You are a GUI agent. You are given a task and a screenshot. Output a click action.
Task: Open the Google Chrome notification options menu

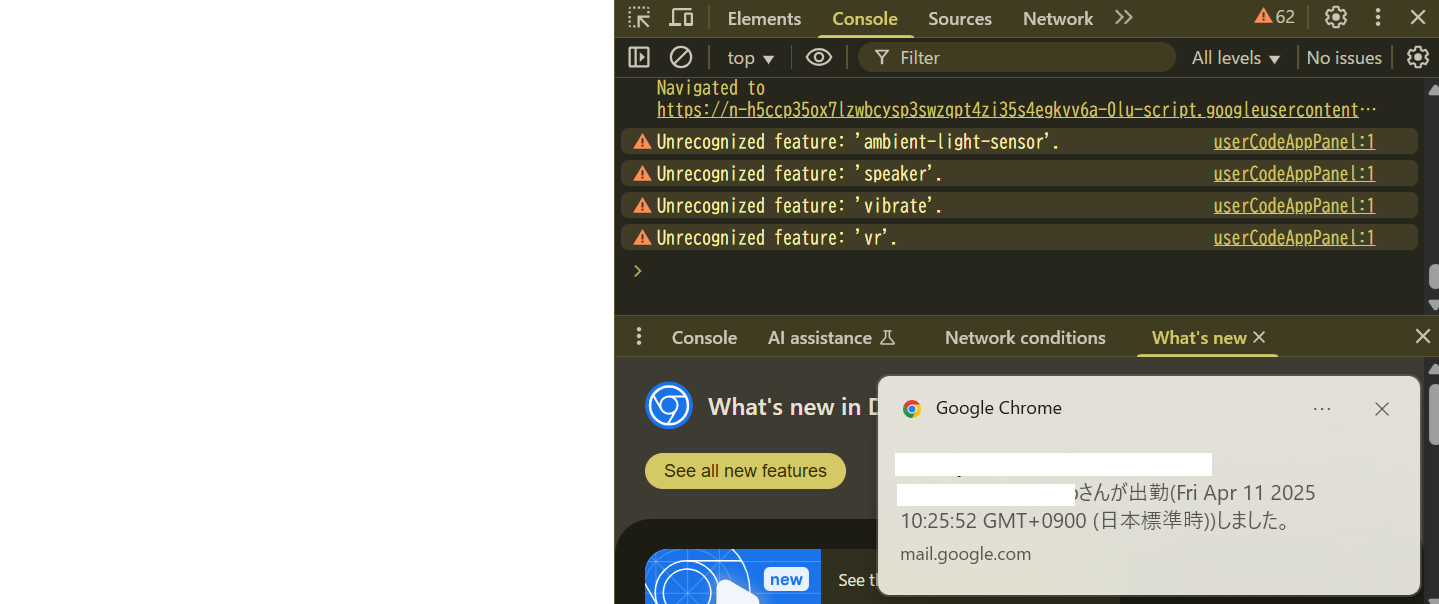[1322, 409]
